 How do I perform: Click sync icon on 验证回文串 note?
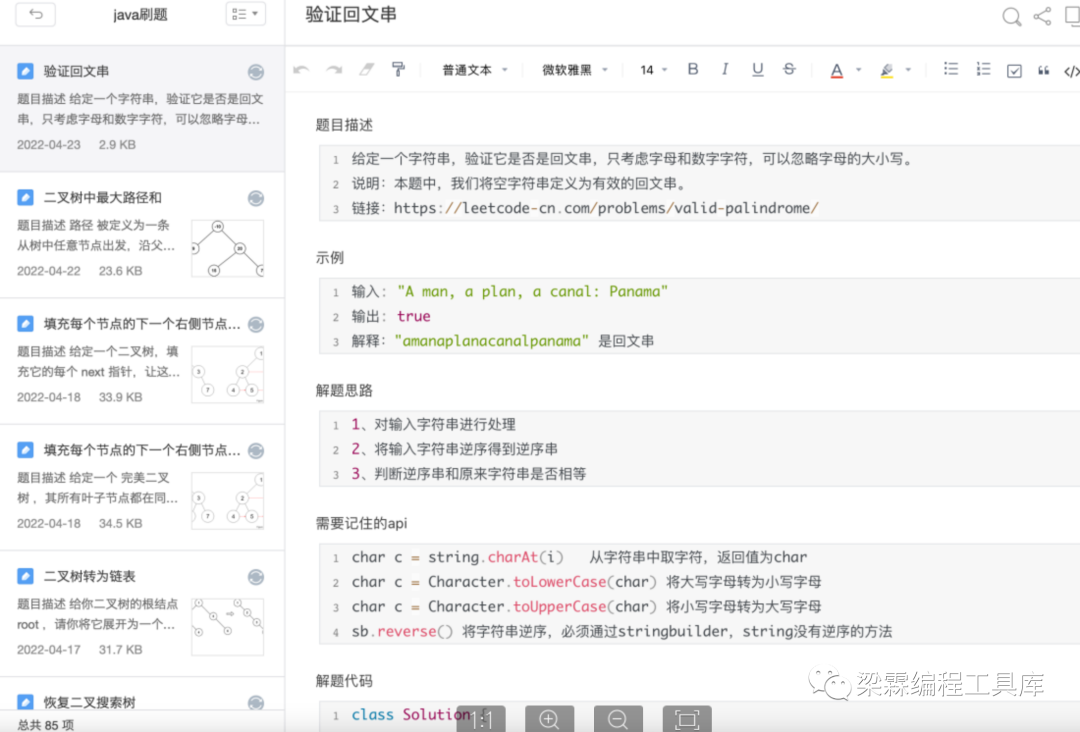pyautogui.click(x=256, y=72)
